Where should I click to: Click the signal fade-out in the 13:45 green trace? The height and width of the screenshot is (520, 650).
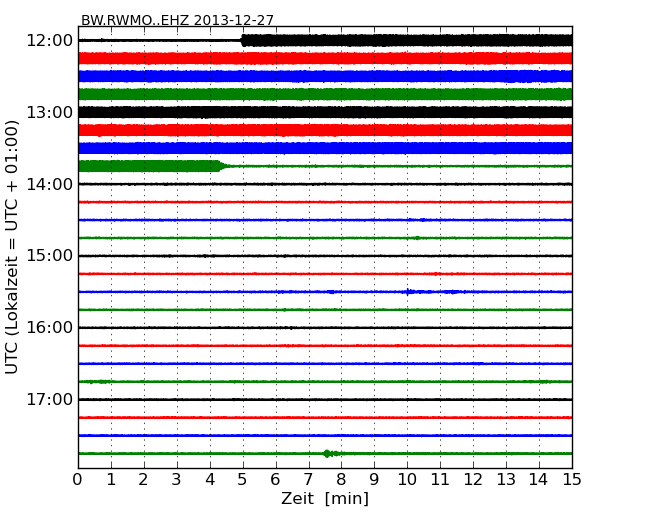point(223,166)
